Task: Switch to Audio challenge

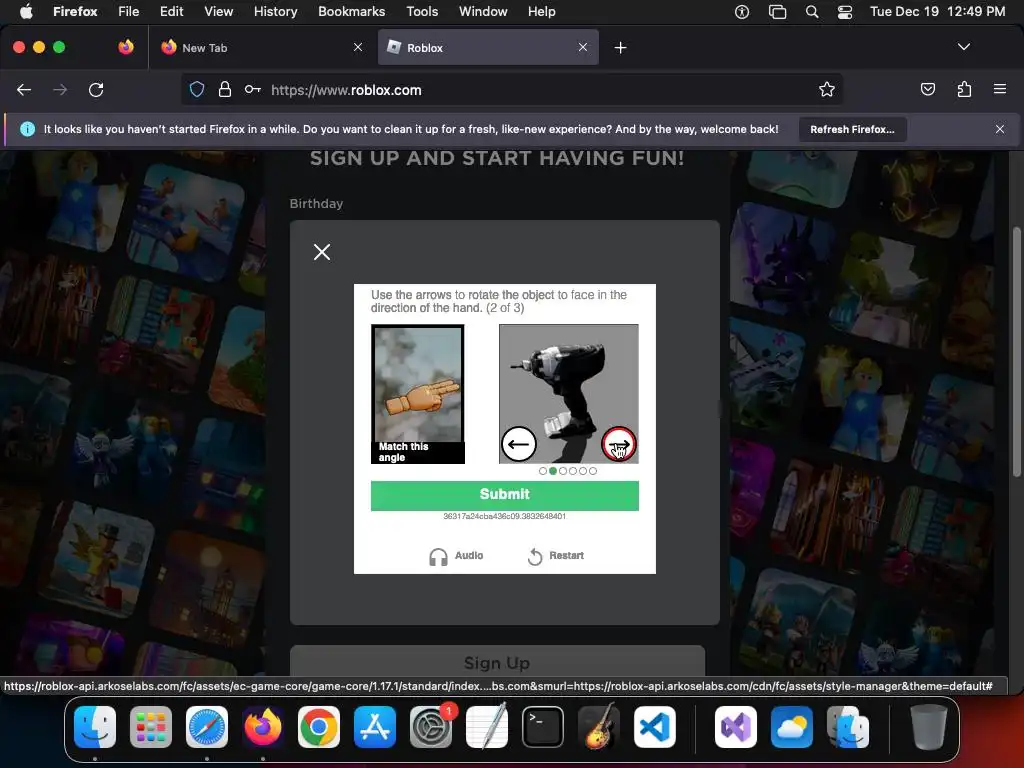Action: pos(456,556)
